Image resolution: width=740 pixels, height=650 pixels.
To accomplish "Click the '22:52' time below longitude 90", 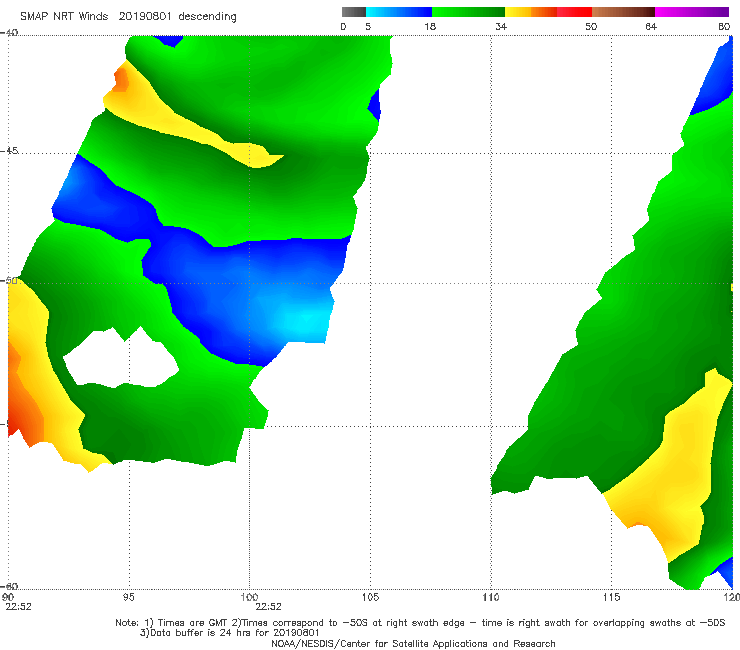I will click(x=18, y=607).
